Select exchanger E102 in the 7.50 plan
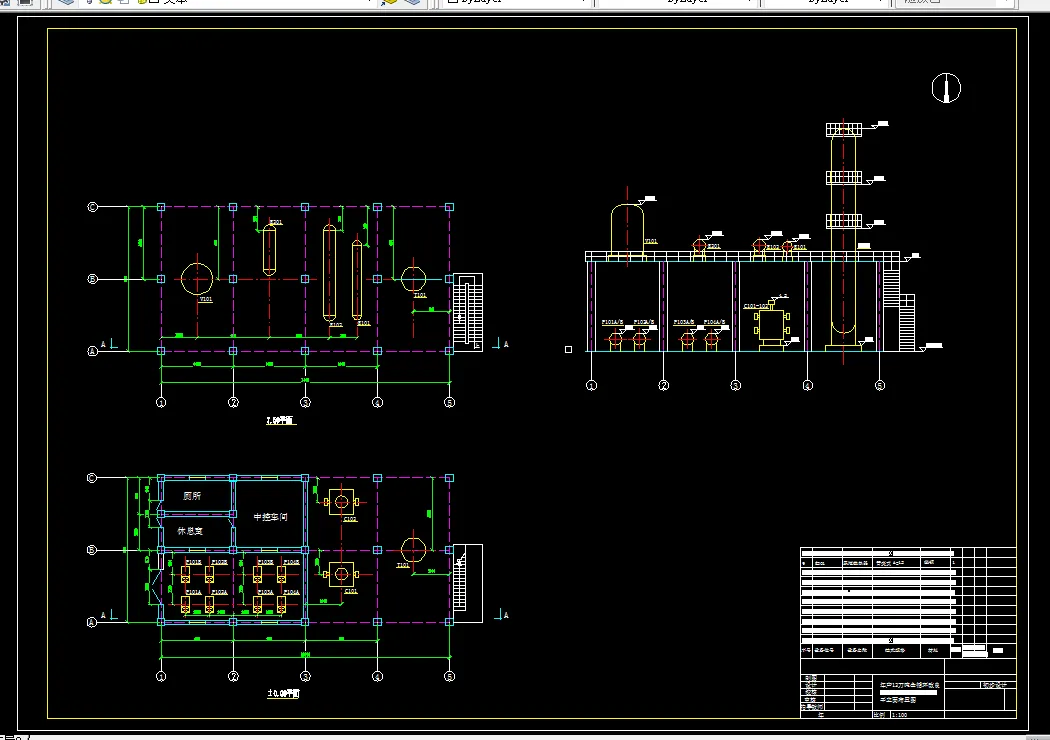This screenshot has width=1050, height=740. pyautogui.click(x=329, y=273)
